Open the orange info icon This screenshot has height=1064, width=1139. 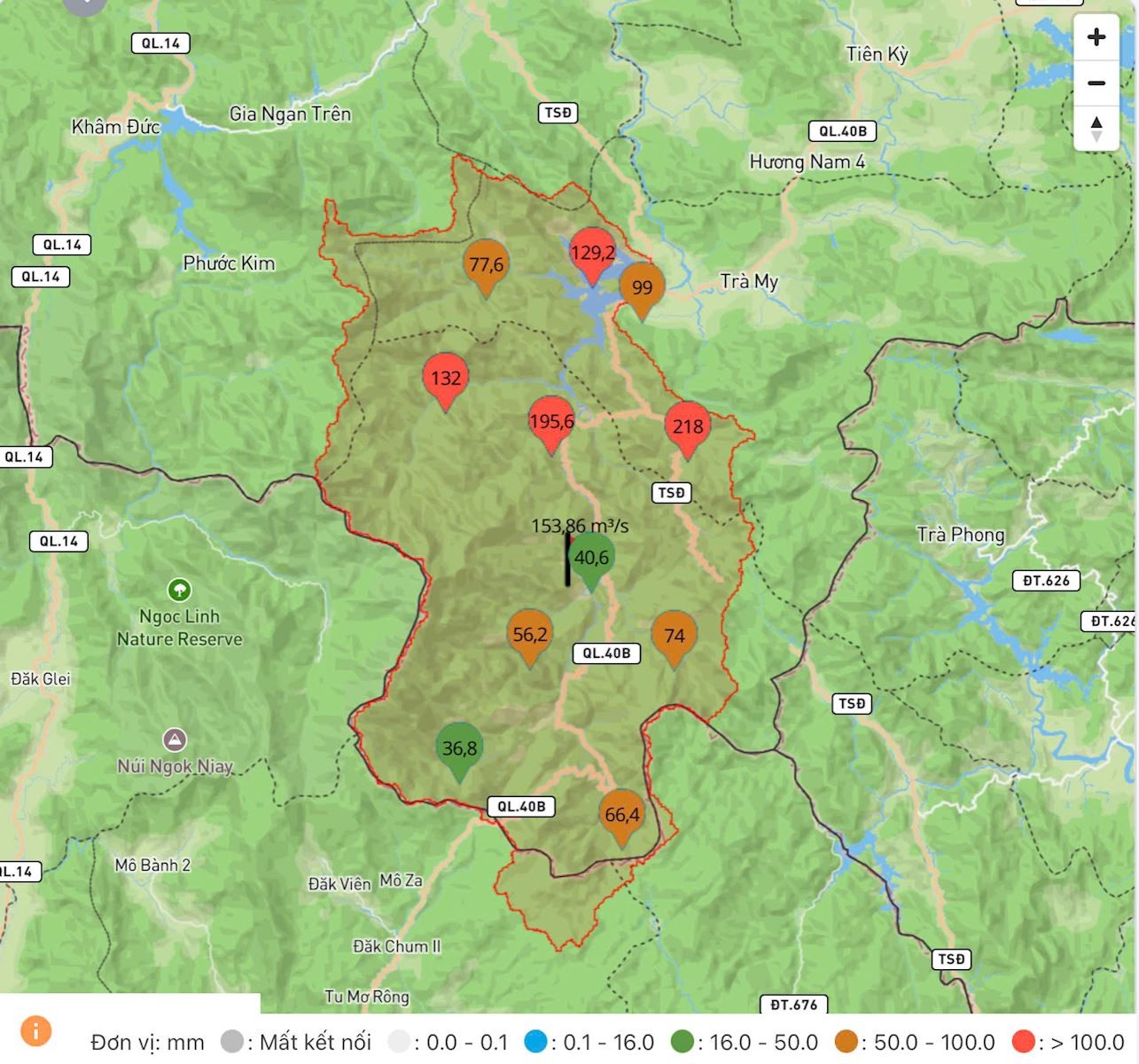coord(35,1031)
